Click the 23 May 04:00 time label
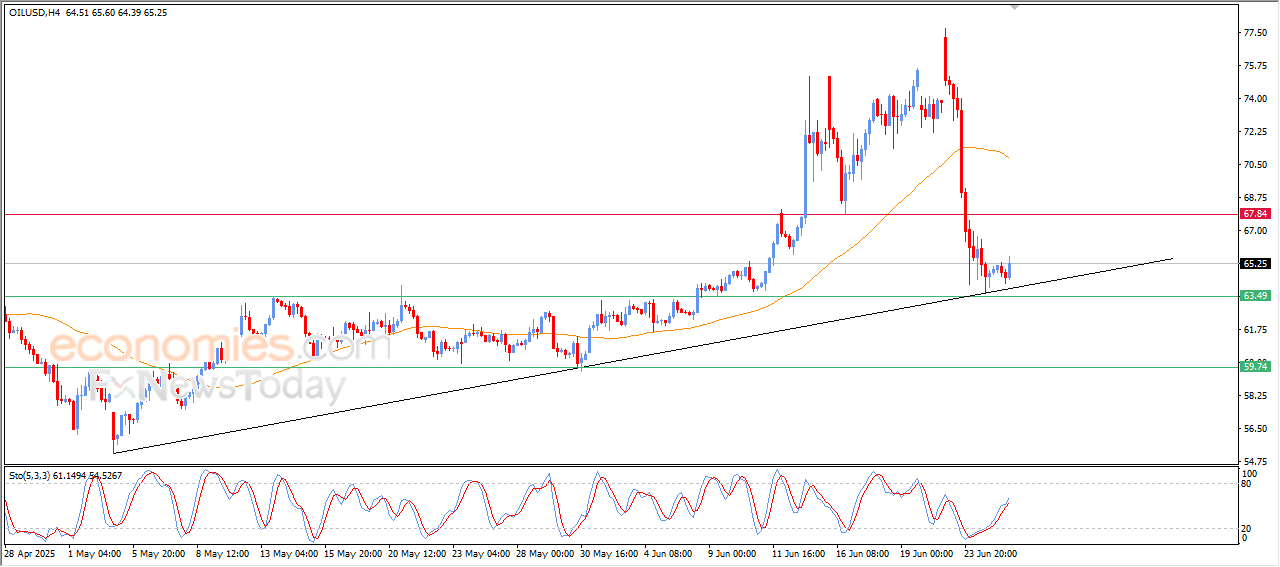The width and height of the screenshot is (1280, 567). tap(480, 552)
